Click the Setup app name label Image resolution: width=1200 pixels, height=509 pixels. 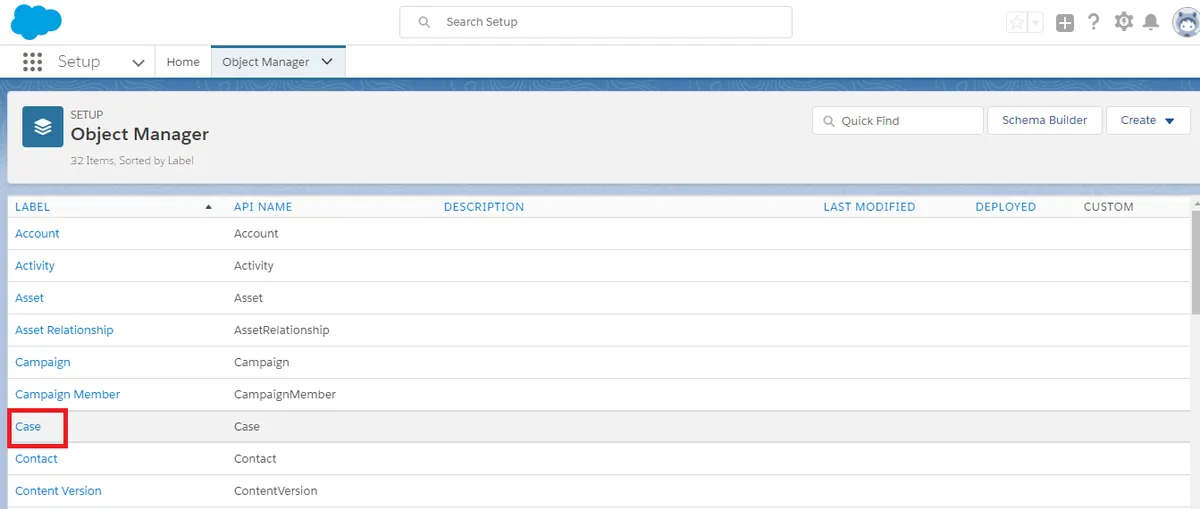point(79,62)
